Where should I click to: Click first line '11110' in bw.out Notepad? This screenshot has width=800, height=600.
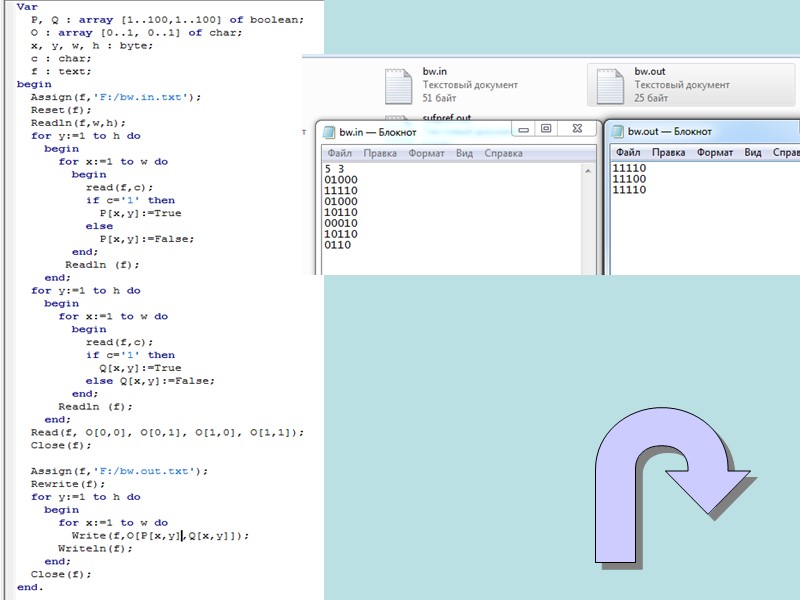629,168
